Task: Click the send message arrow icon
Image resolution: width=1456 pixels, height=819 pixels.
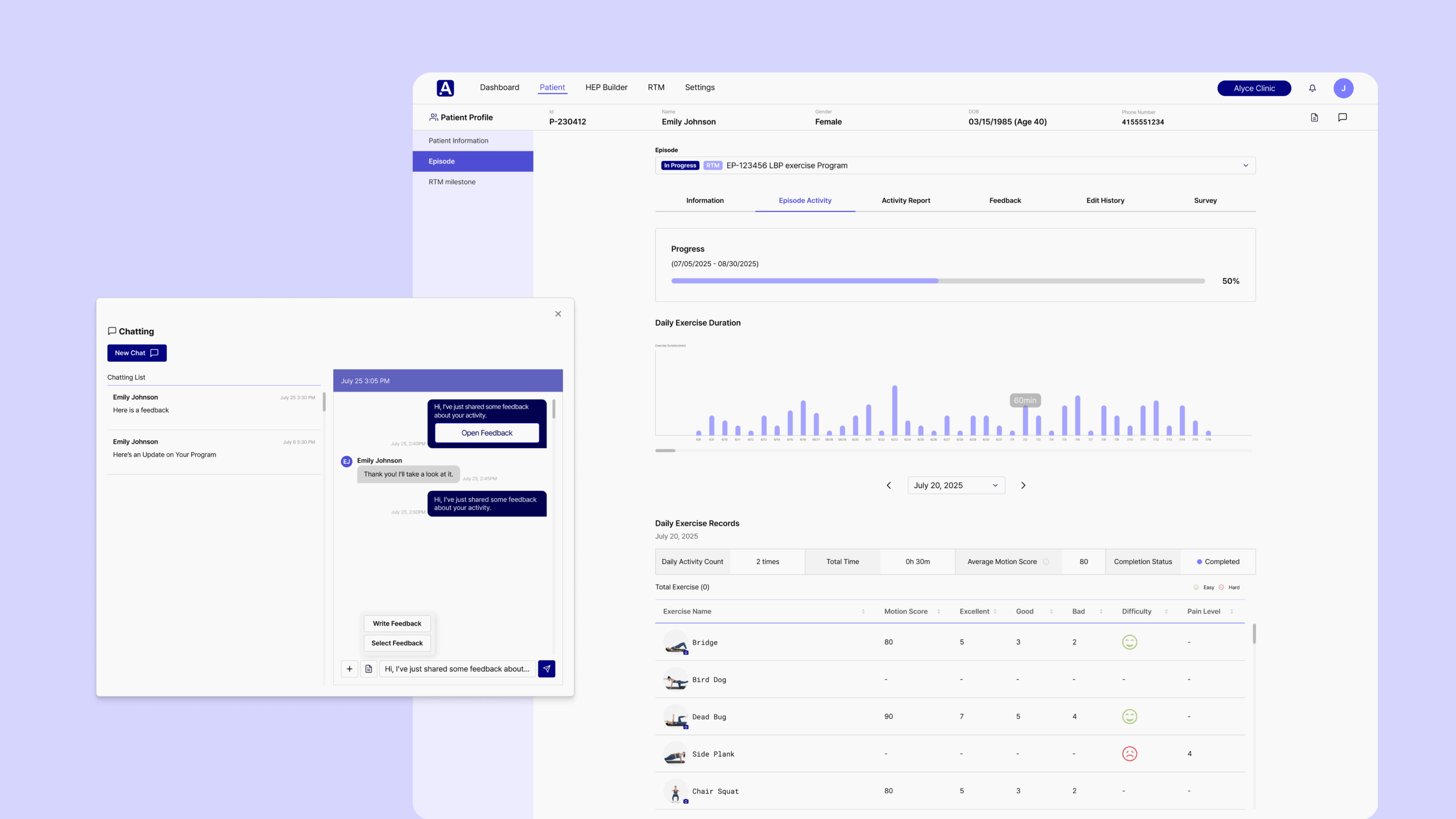Action: coord(547,669)
